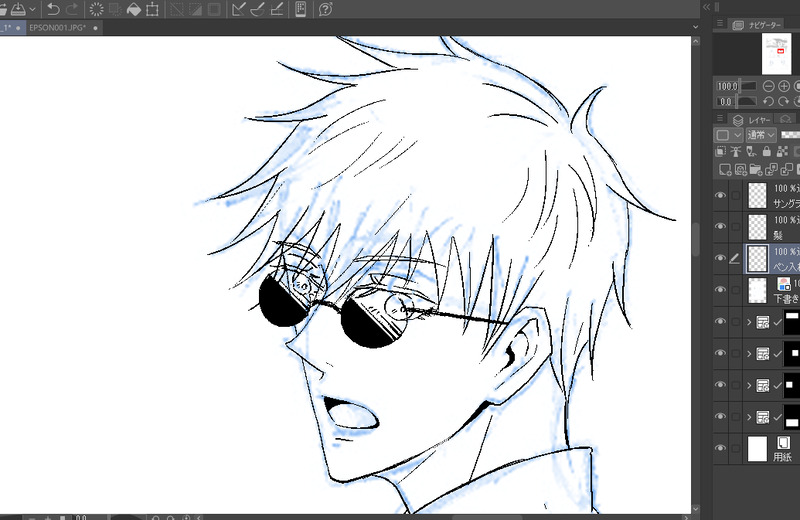Open the layer palette color dropdown
The image size is (800, 520).
click(x=728, y=135)
